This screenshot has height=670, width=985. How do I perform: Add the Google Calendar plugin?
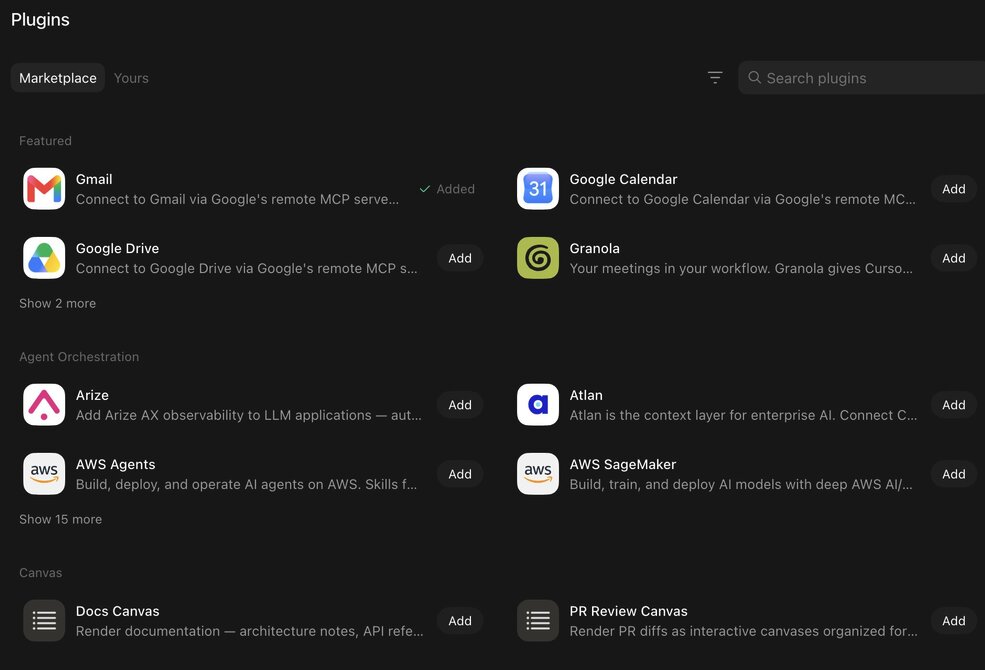click(954, 188)
